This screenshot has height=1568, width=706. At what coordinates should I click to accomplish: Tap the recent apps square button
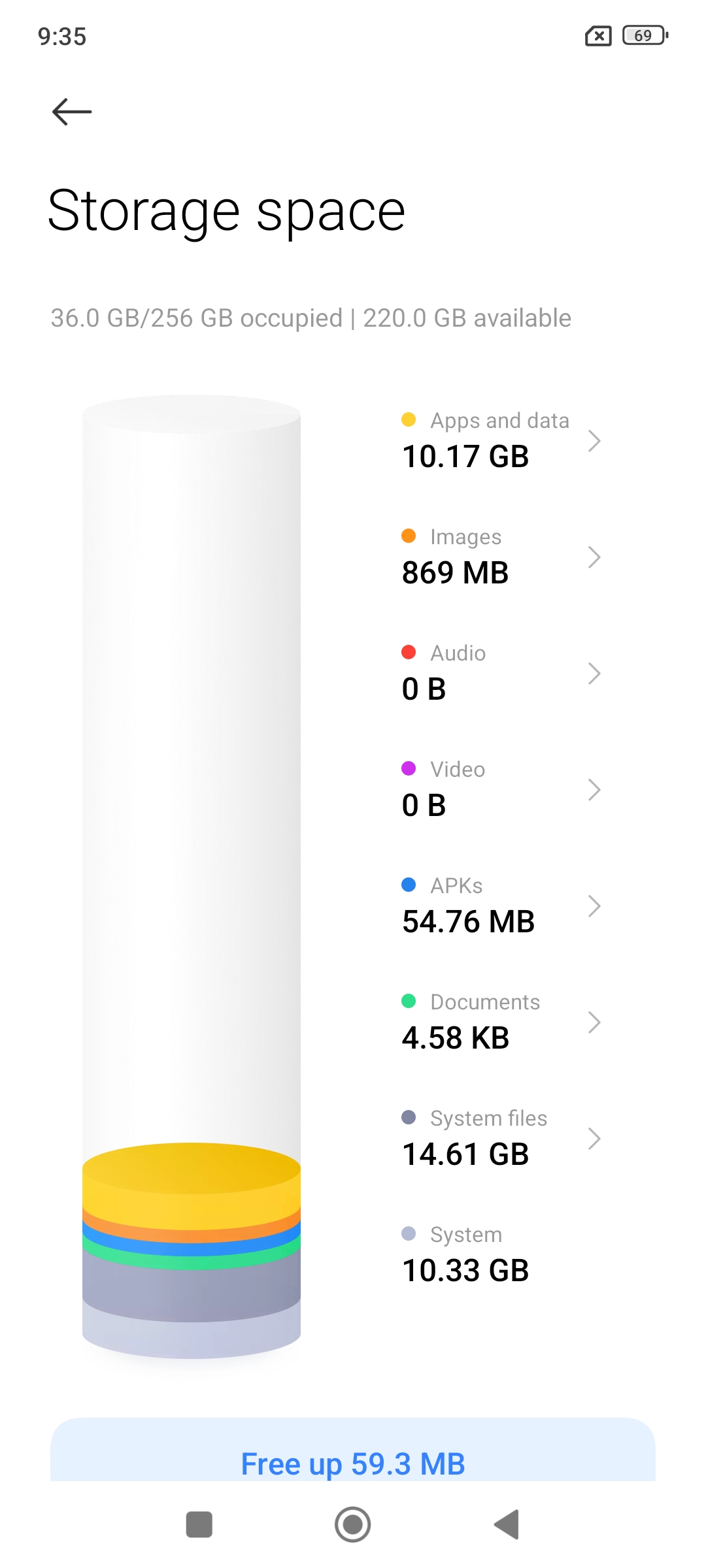coord(199,1524)
